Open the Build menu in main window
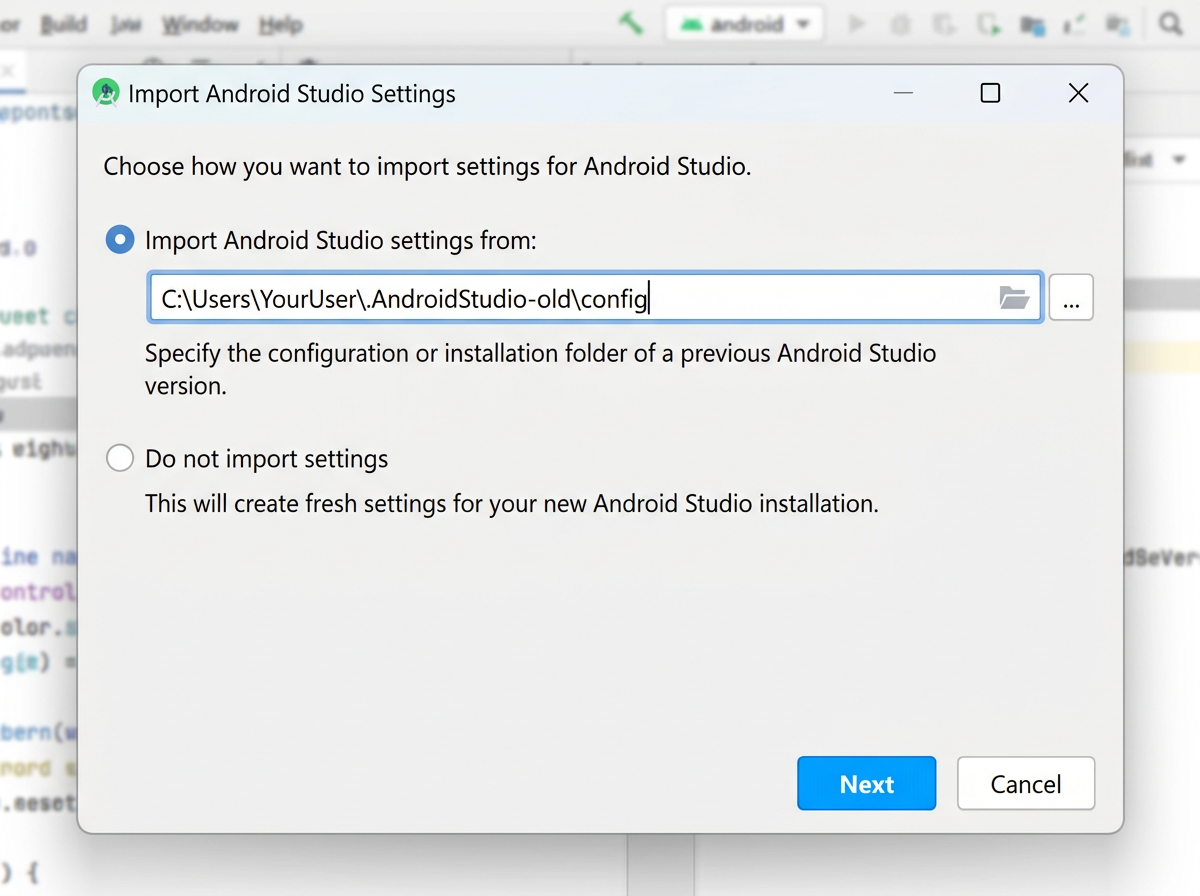 pyautogui.click(x=63, y=25)
